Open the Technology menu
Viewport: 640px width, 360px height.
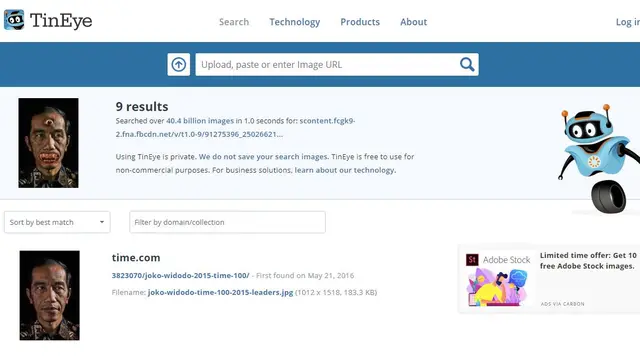[295, 22]
